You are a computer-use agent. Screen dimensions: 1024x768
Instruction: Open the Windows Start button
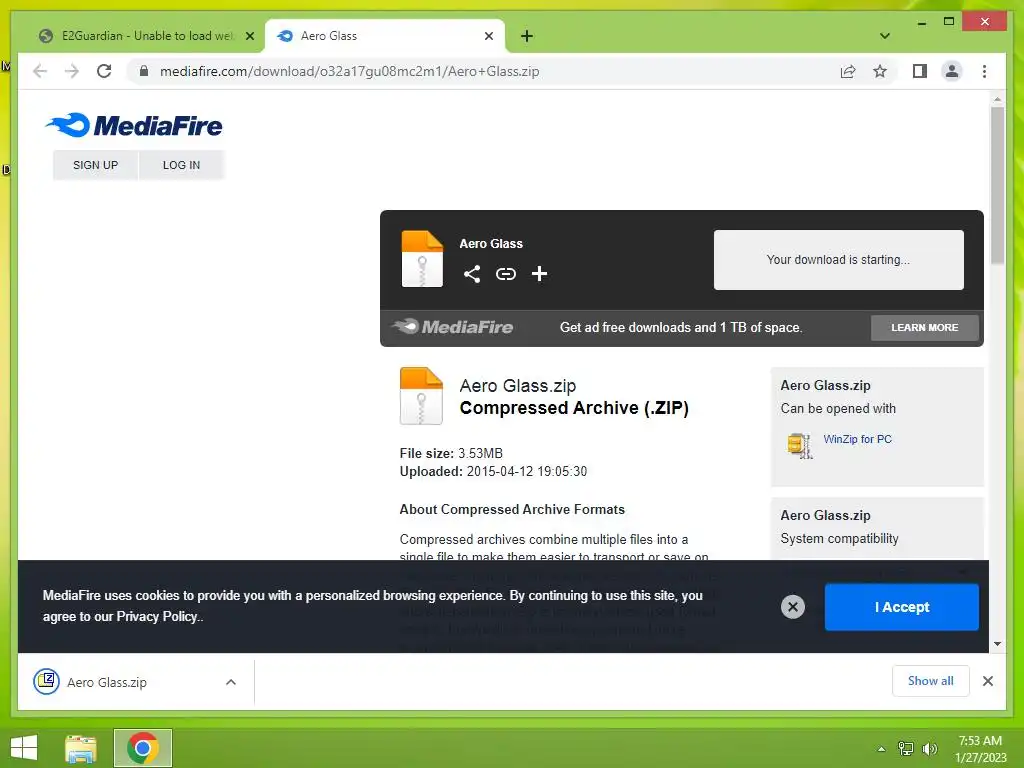[24, 748]
